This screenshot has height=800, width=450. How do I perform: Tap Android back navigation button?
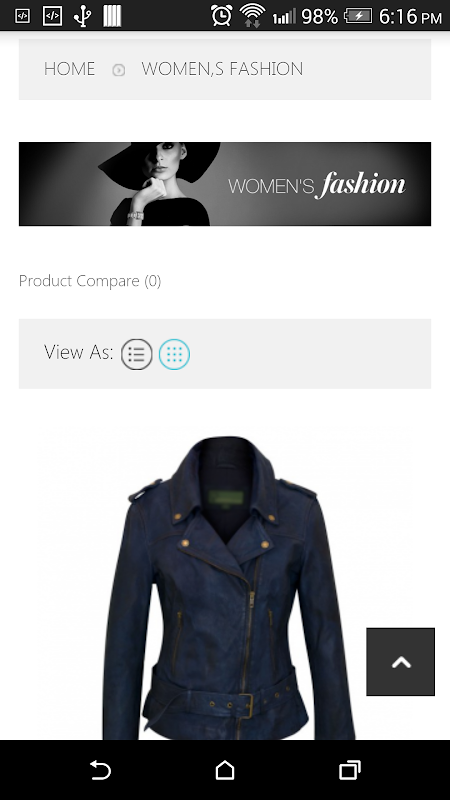(x=100, y=770)
